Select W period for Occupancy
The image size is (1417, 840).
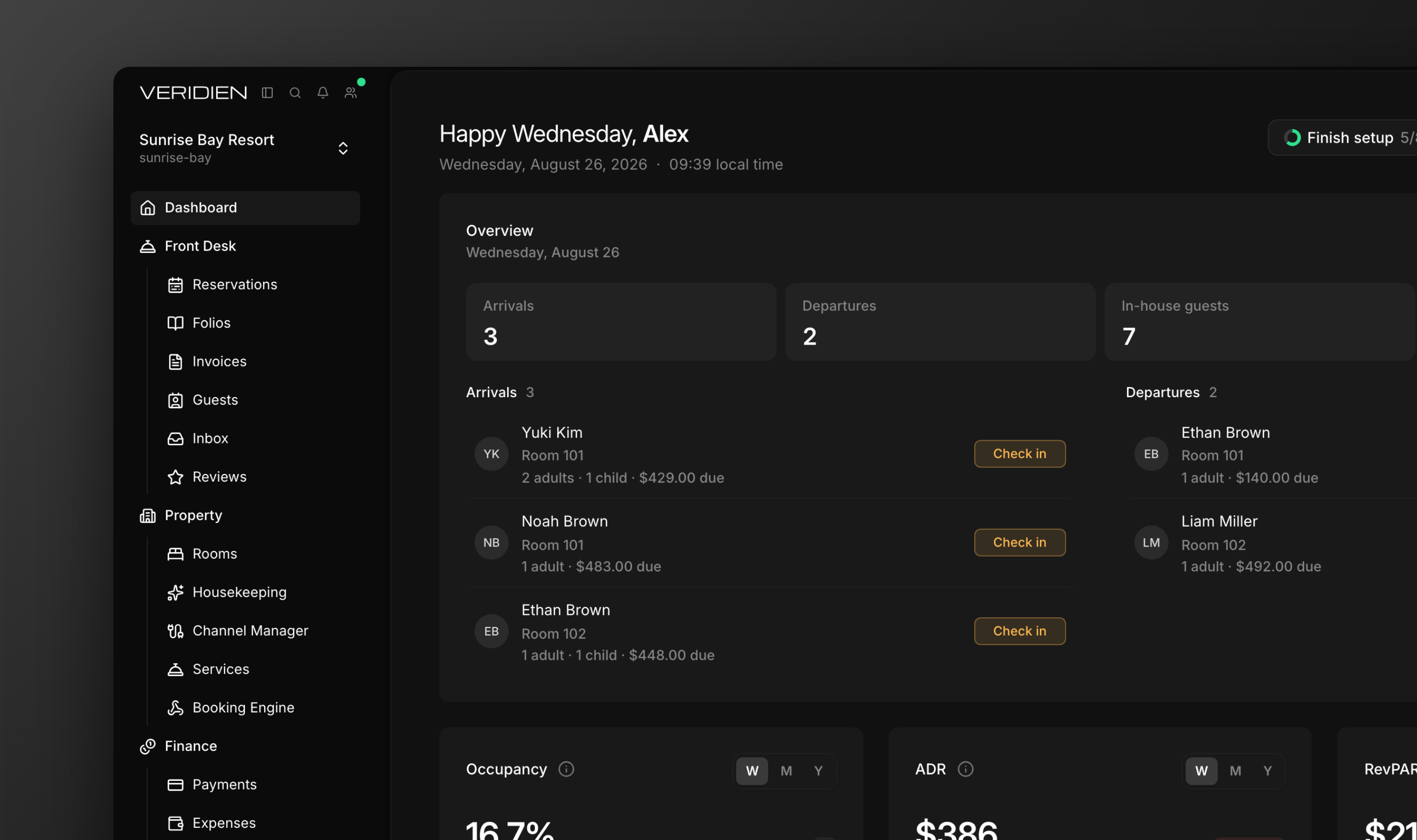(x=752, y=771)
